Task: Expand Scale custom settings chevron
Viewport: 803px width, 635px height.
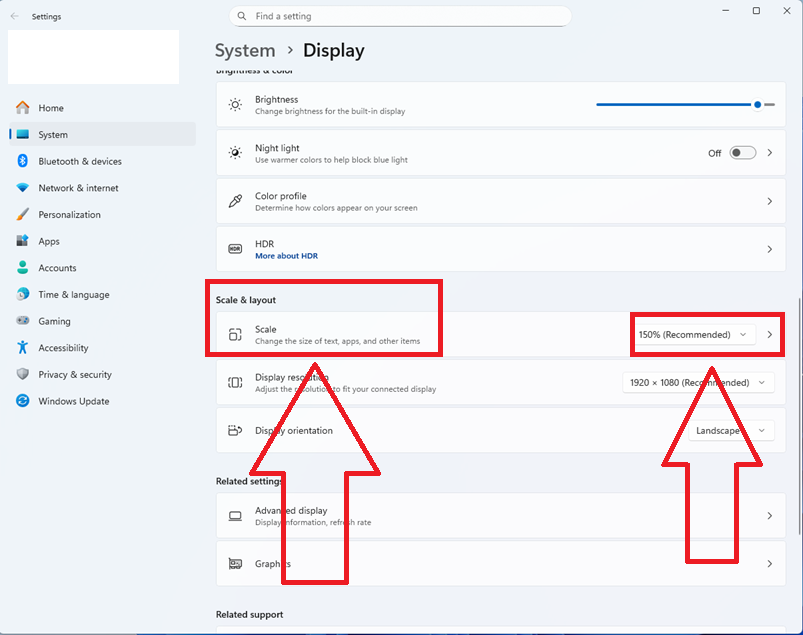Action: [770, 334]
